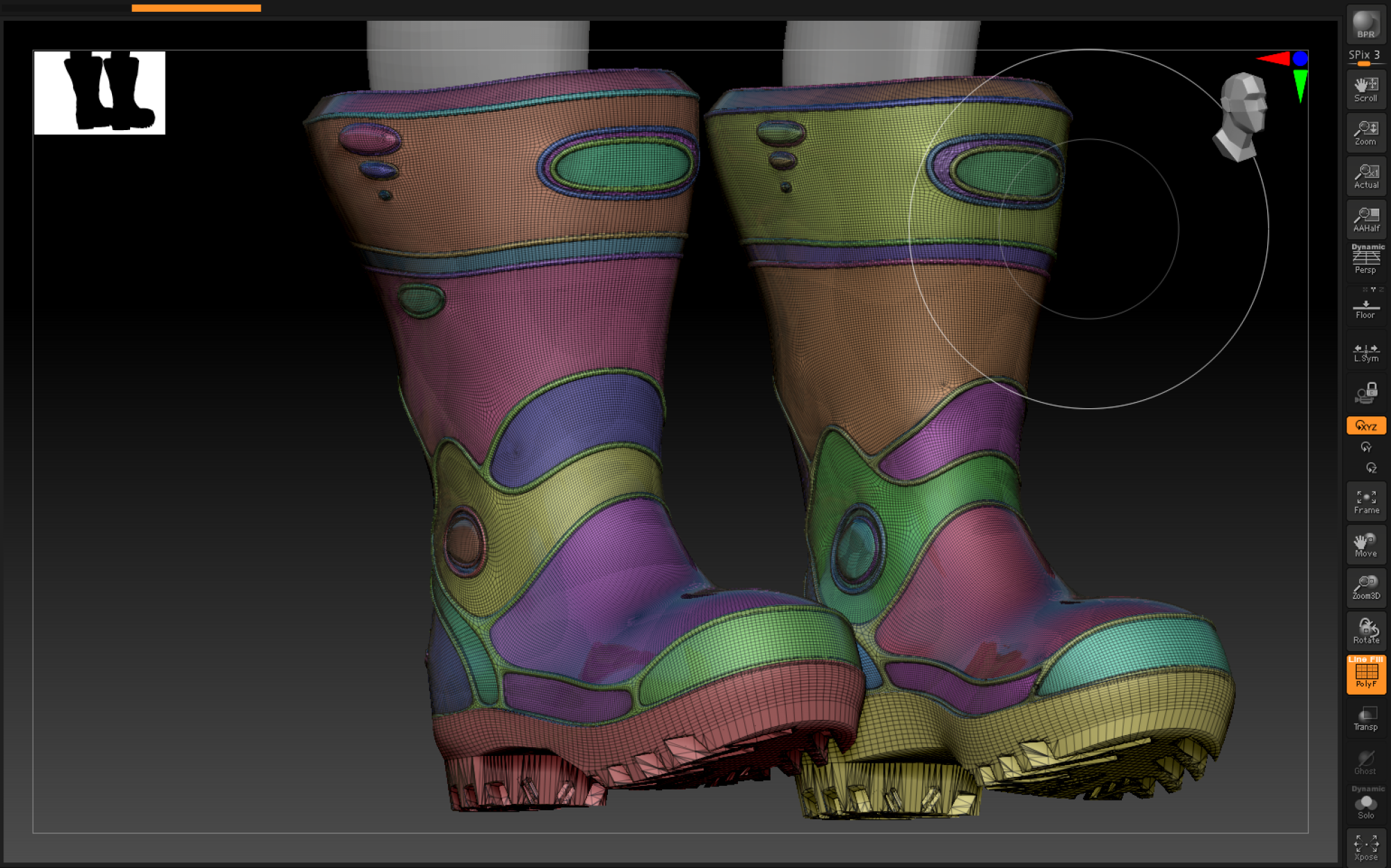Toggle PolyF polyframe display
Viewport: 1391px width, 868px height.
click(x=1366, y=674)
